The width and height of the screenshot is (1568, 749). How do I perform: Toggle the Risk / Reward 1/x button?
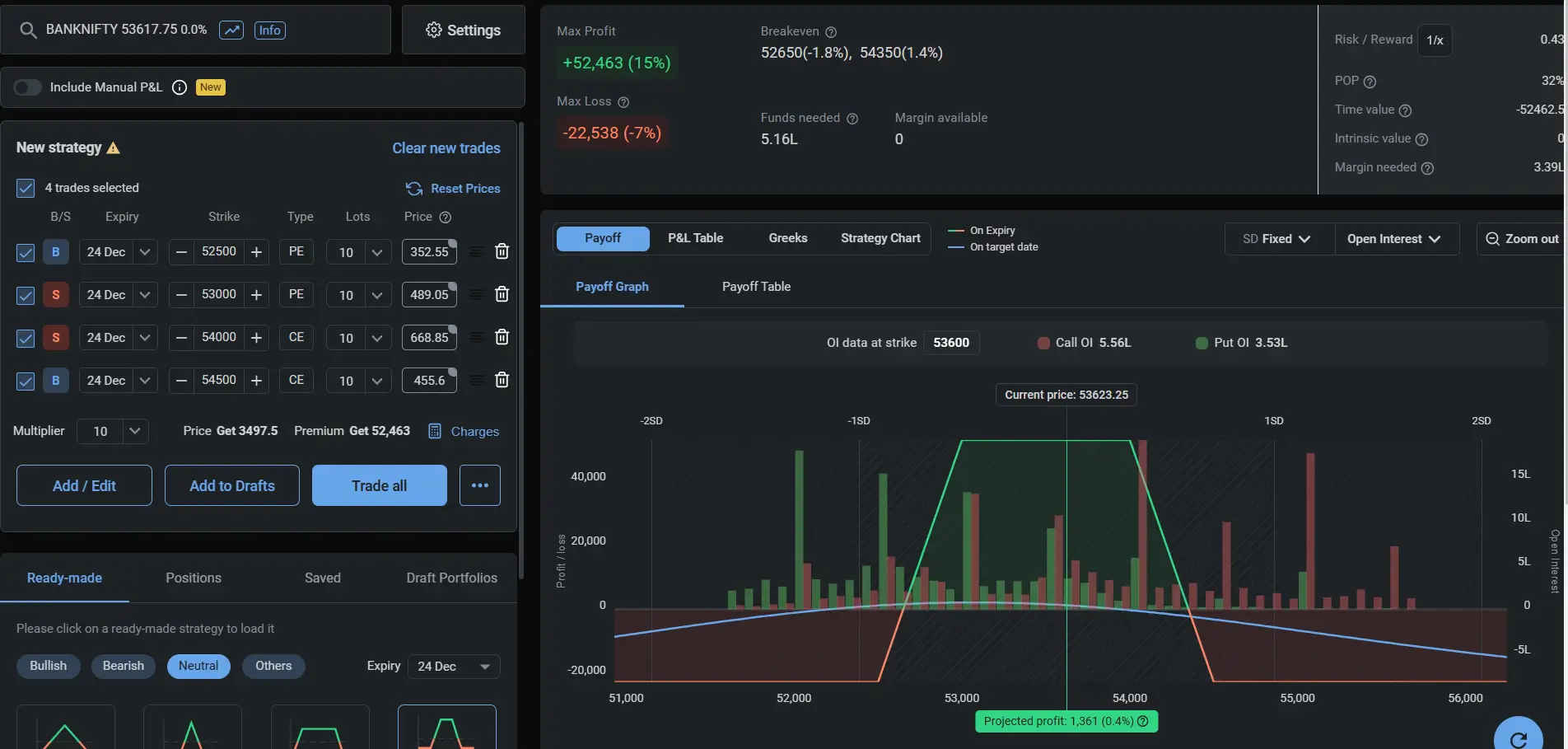1435,40
